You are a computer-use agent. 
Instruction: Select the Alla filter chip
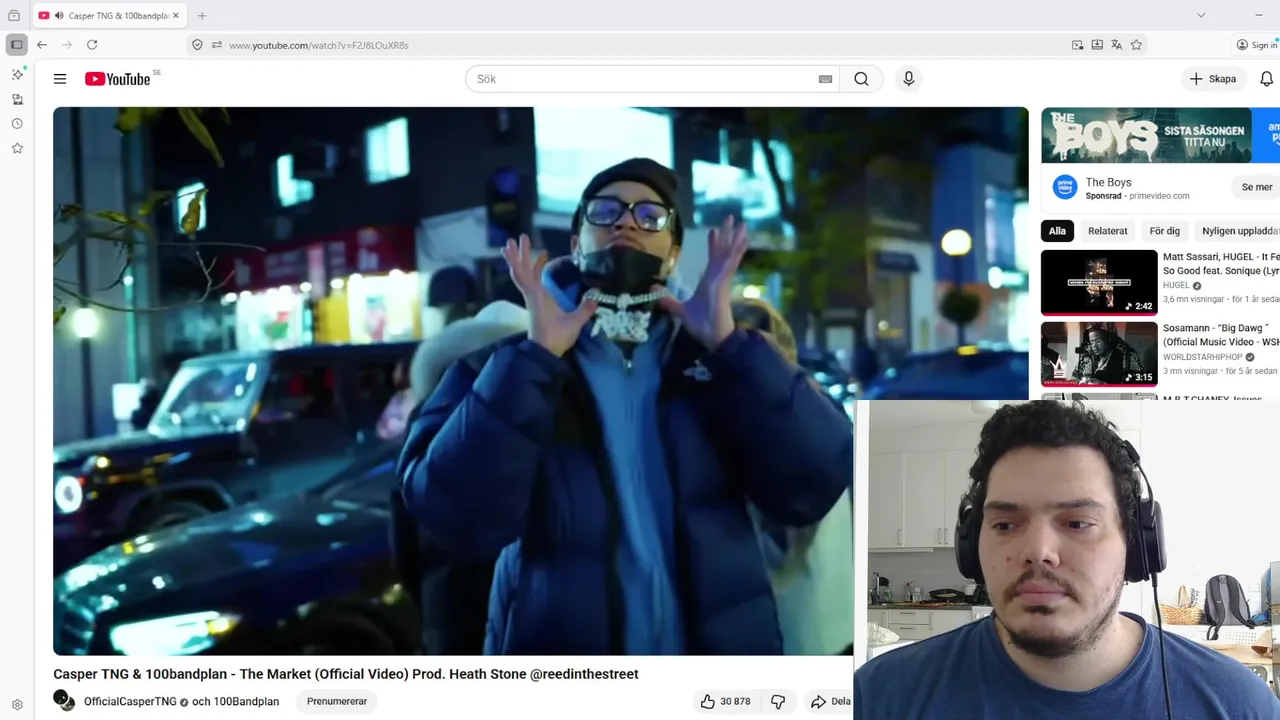coord(1057,231)
